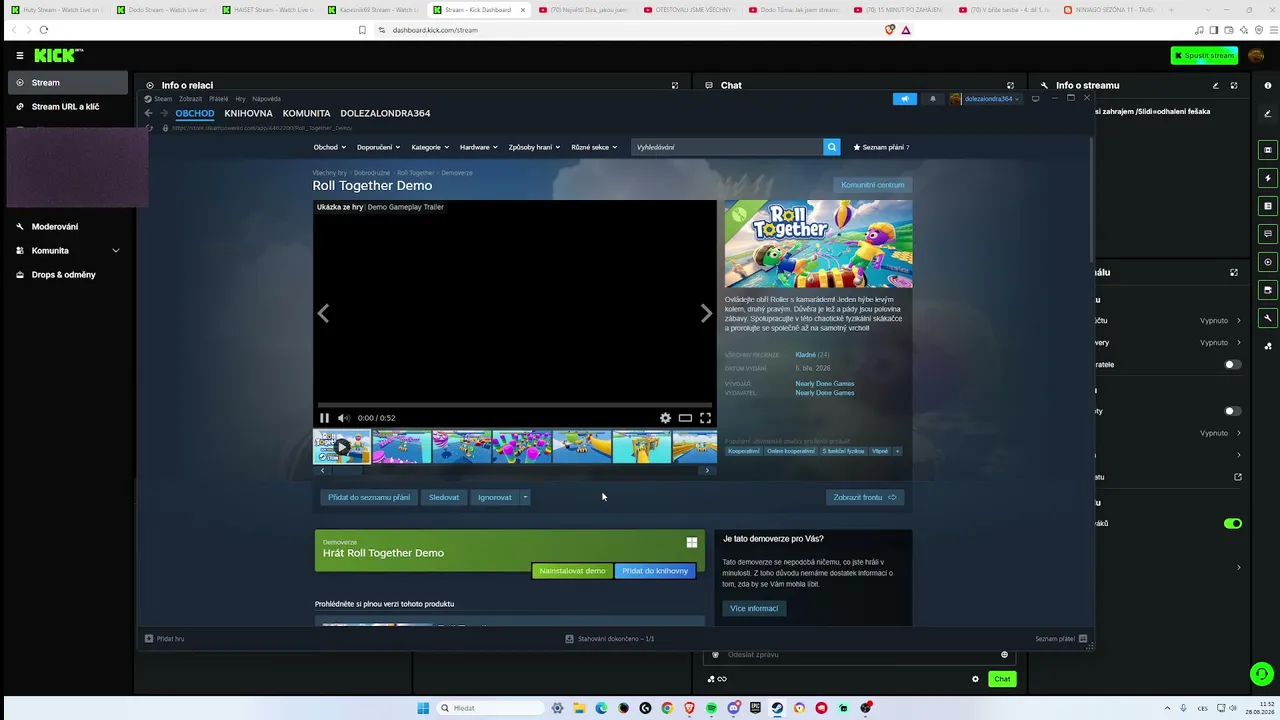
Task: Go forward using Steam's forward arrow
Action: [164, 113]
